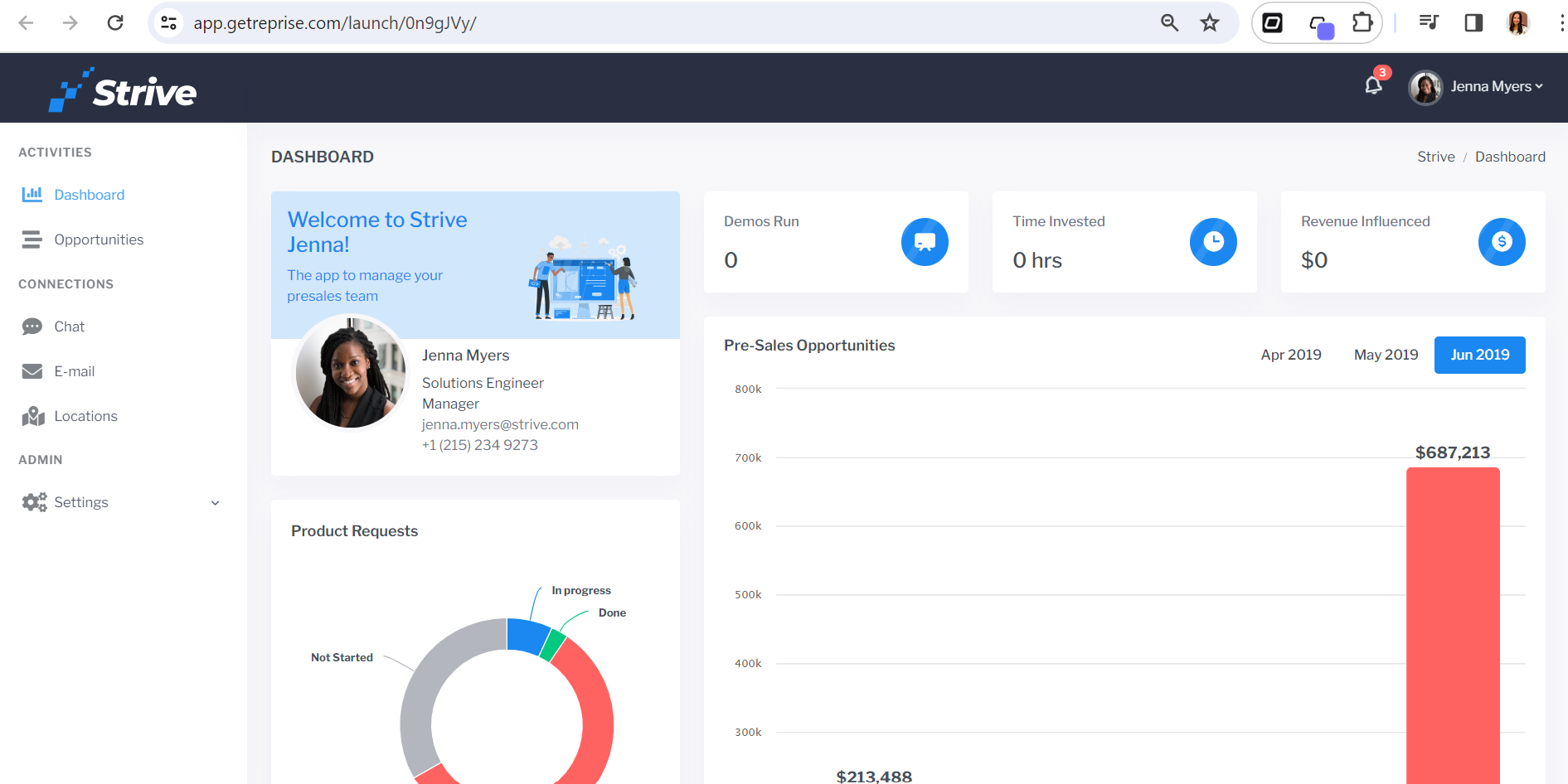Open the Jenna Myers user dropdown
Screen dimensions: 1568x784
pos(1476,86)
